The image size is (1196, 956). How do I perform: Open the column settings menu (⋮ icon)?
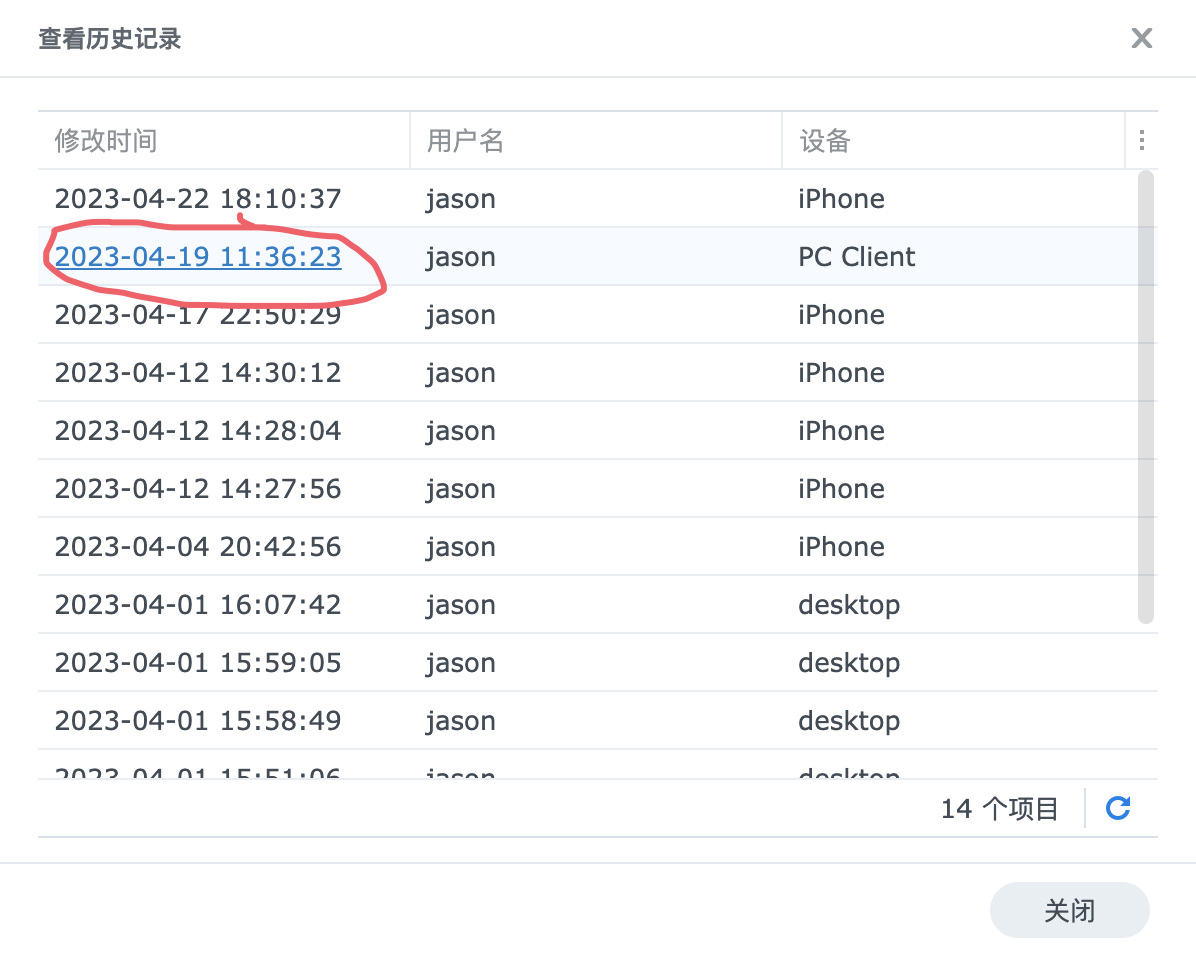1142,140
